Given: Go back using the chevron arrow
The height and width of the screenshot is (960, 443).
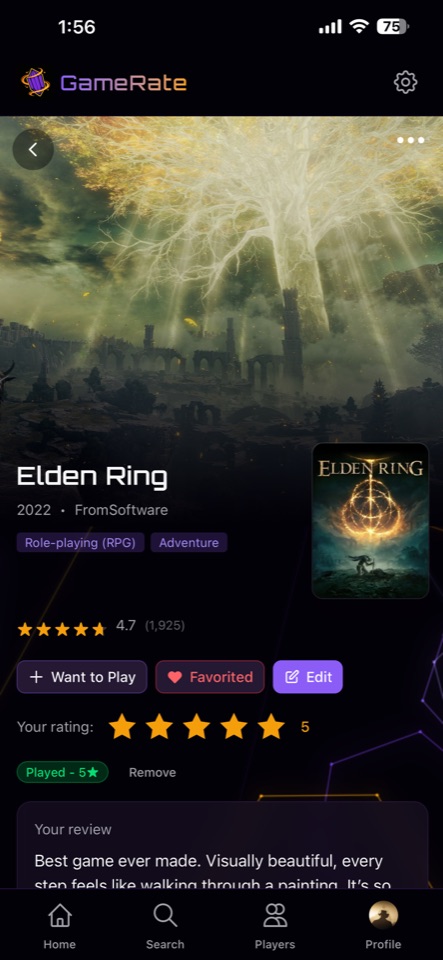Looking at the screenshot, I should coord(33,149).
